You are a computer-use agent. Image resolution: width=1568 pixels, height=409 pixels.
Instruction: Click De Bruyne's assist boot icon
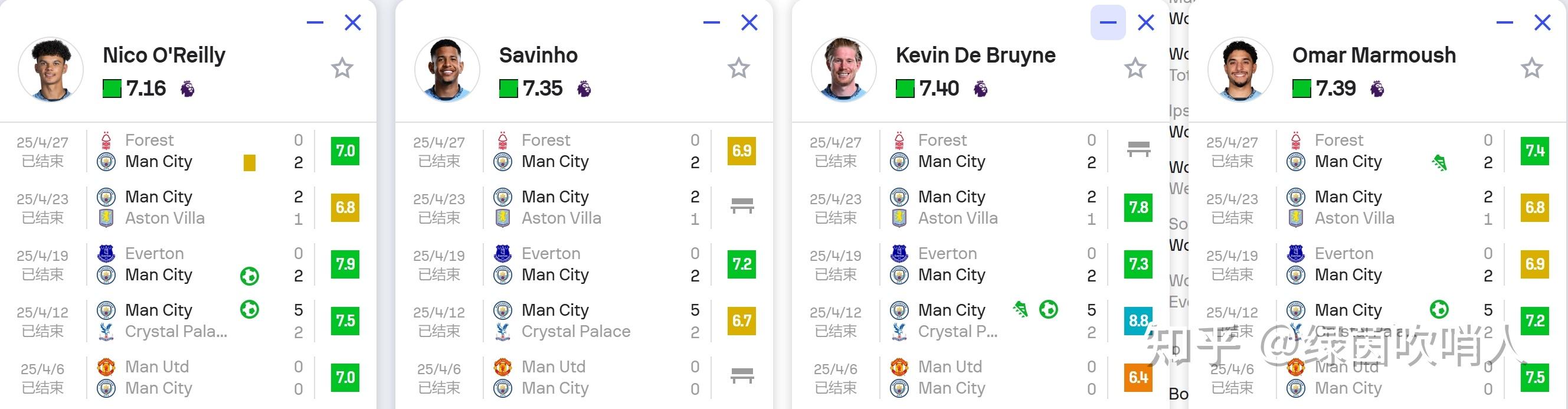pos(1020,310)
